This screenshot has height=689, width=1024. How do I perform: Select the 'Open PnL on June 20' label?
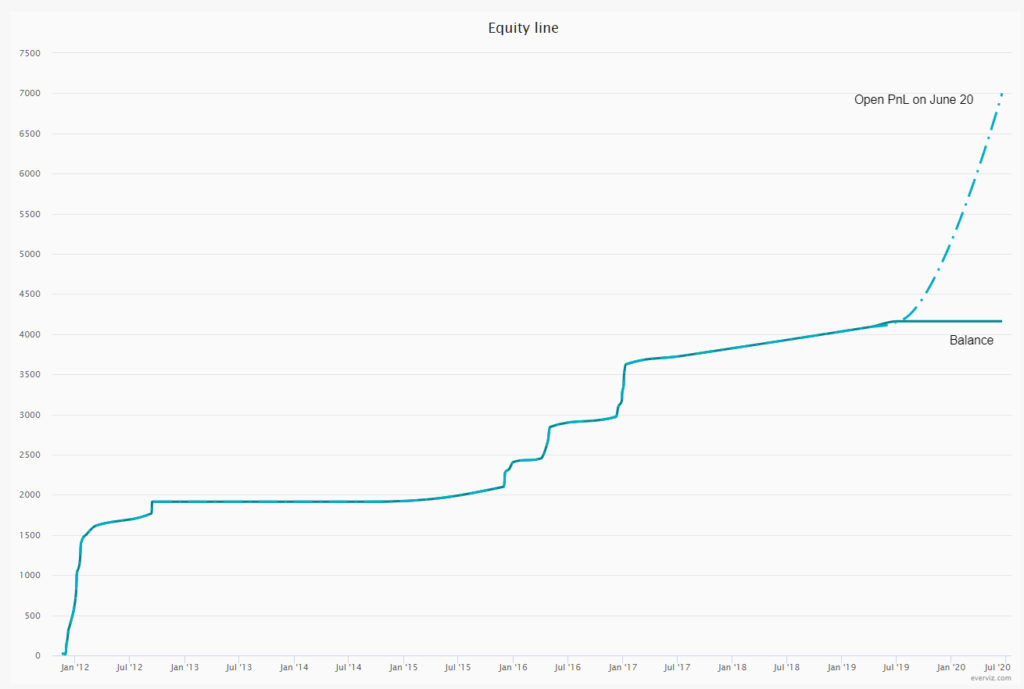click(x=914, y=99)
